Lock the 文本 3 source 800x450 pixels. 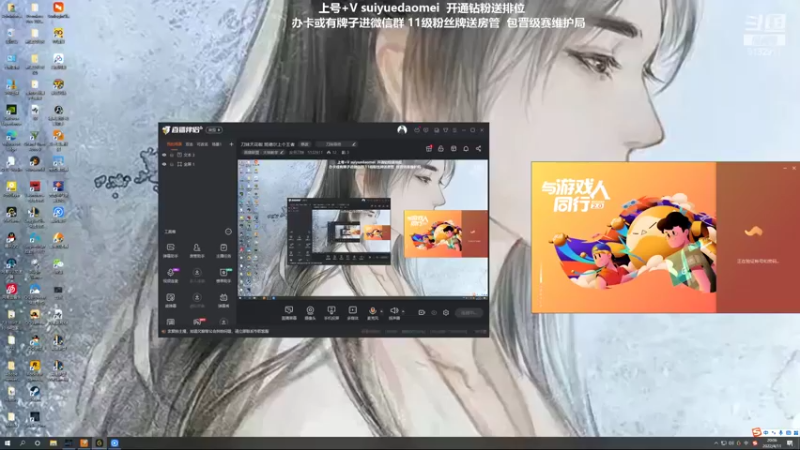click(x=171, y=155)
